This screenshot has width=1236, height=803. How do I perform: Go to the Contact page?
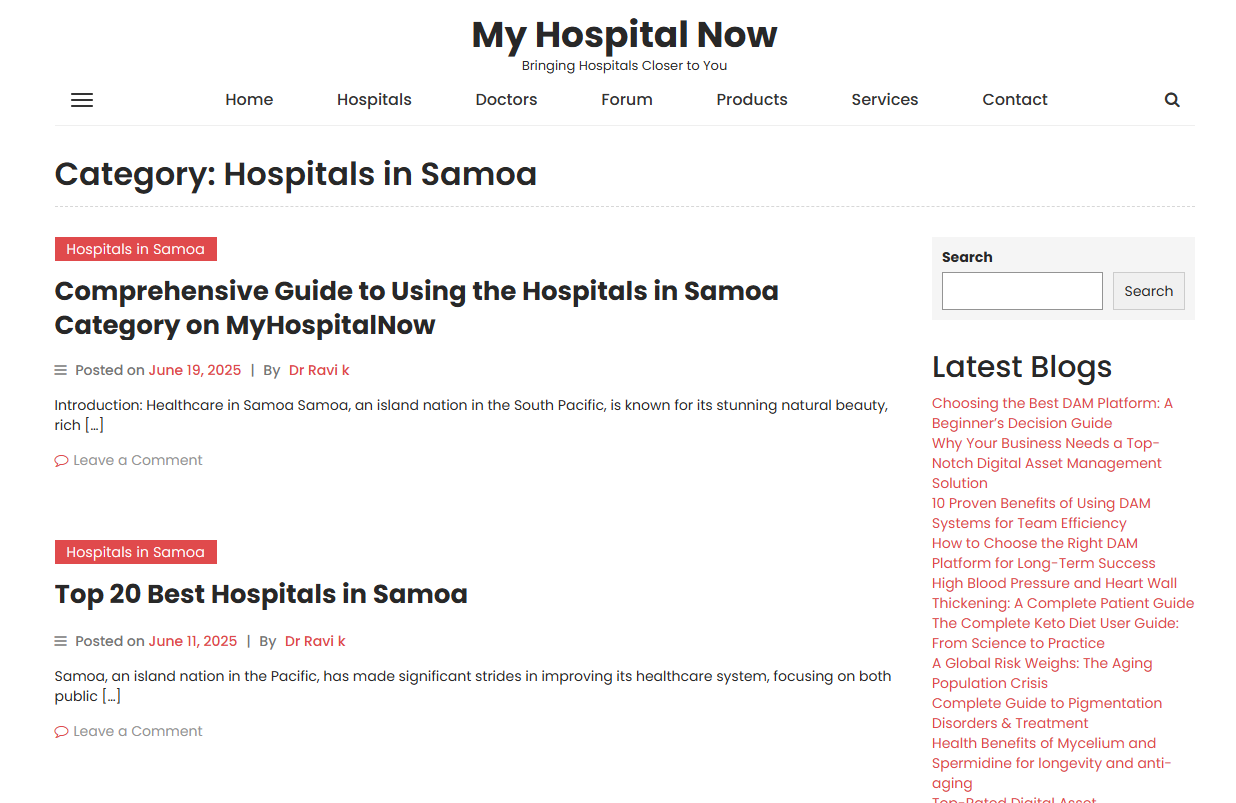tap(1015, 99)
